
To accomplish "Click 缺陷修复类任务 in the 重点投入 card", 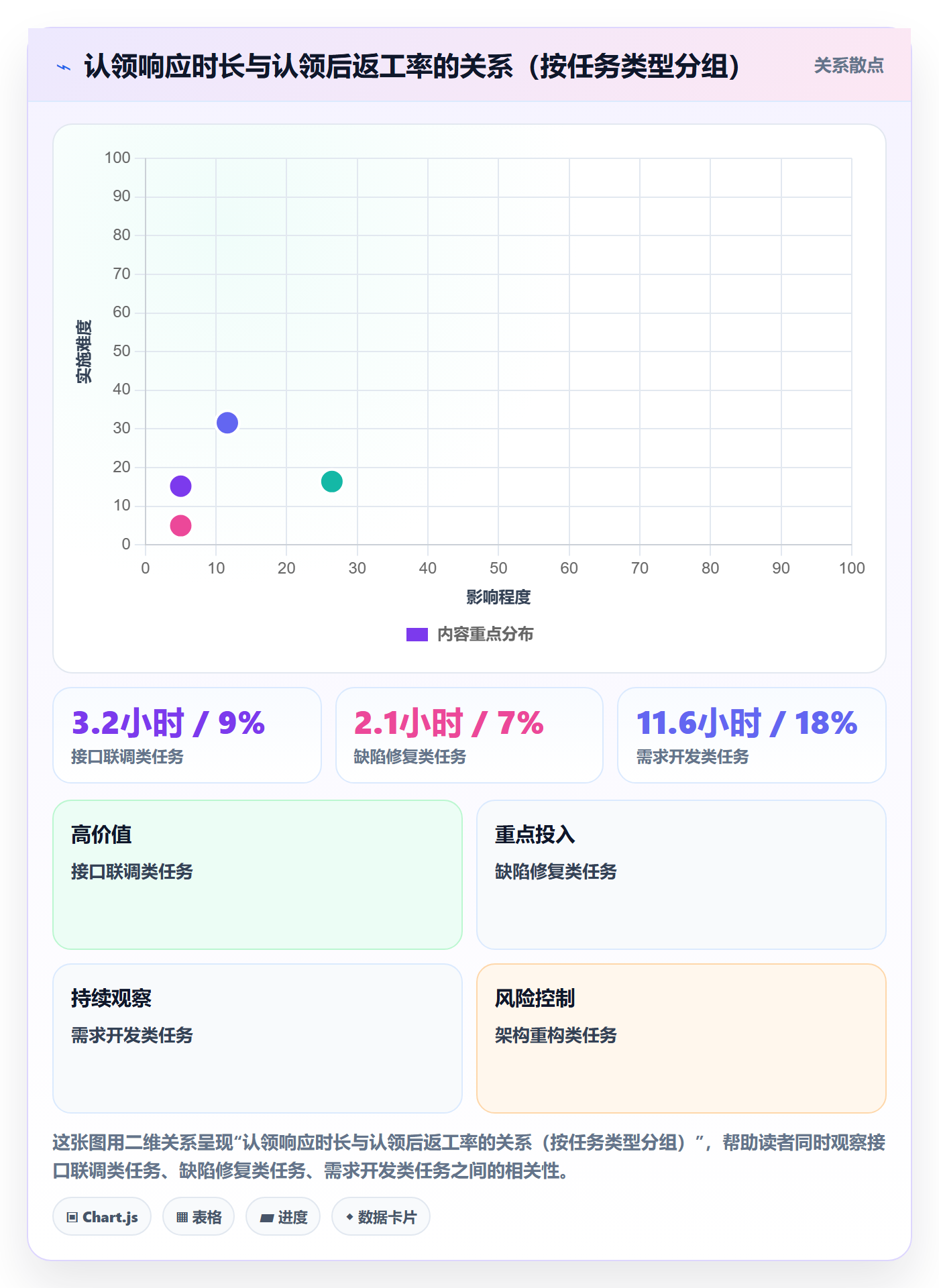I will click(x=556, y=871).
